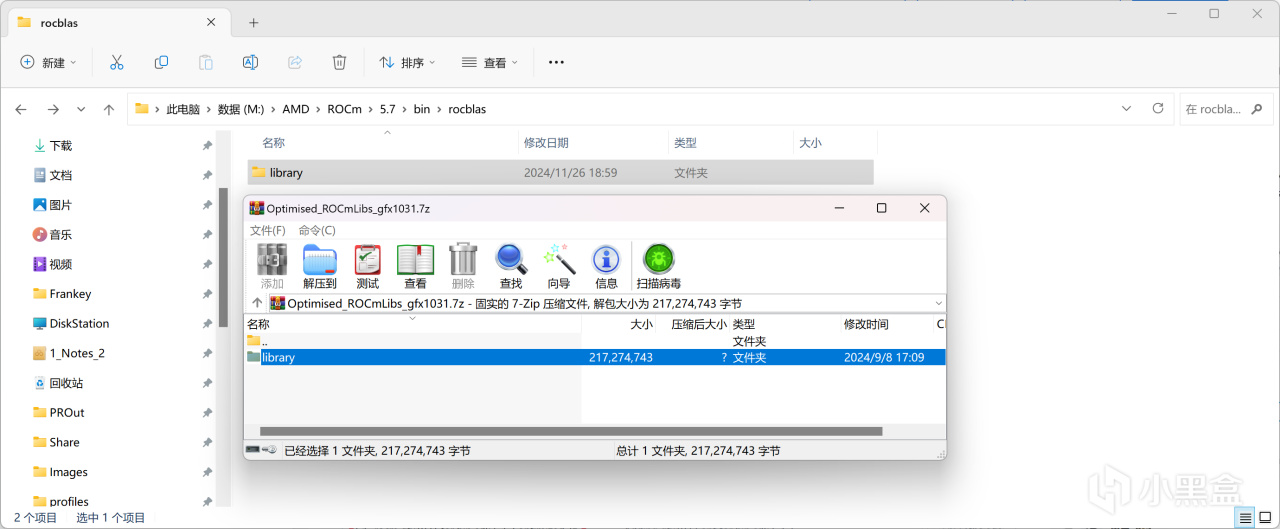Click the Explorer Up-one-level arrow
The image size is (1280, 529).
(109, 109)
